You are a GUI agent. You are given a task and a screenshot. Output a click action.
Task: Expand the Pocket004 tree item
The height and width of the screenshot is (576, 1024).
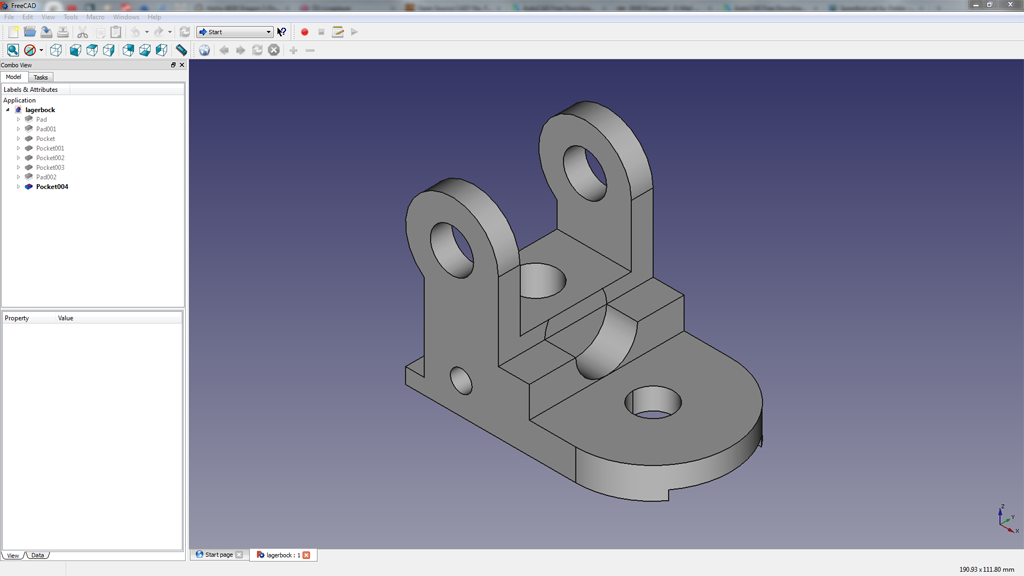tap(18, 187)
